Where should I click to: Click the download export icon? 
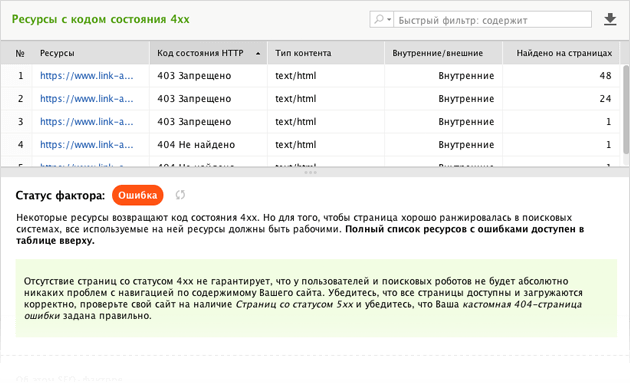point(610,19)
